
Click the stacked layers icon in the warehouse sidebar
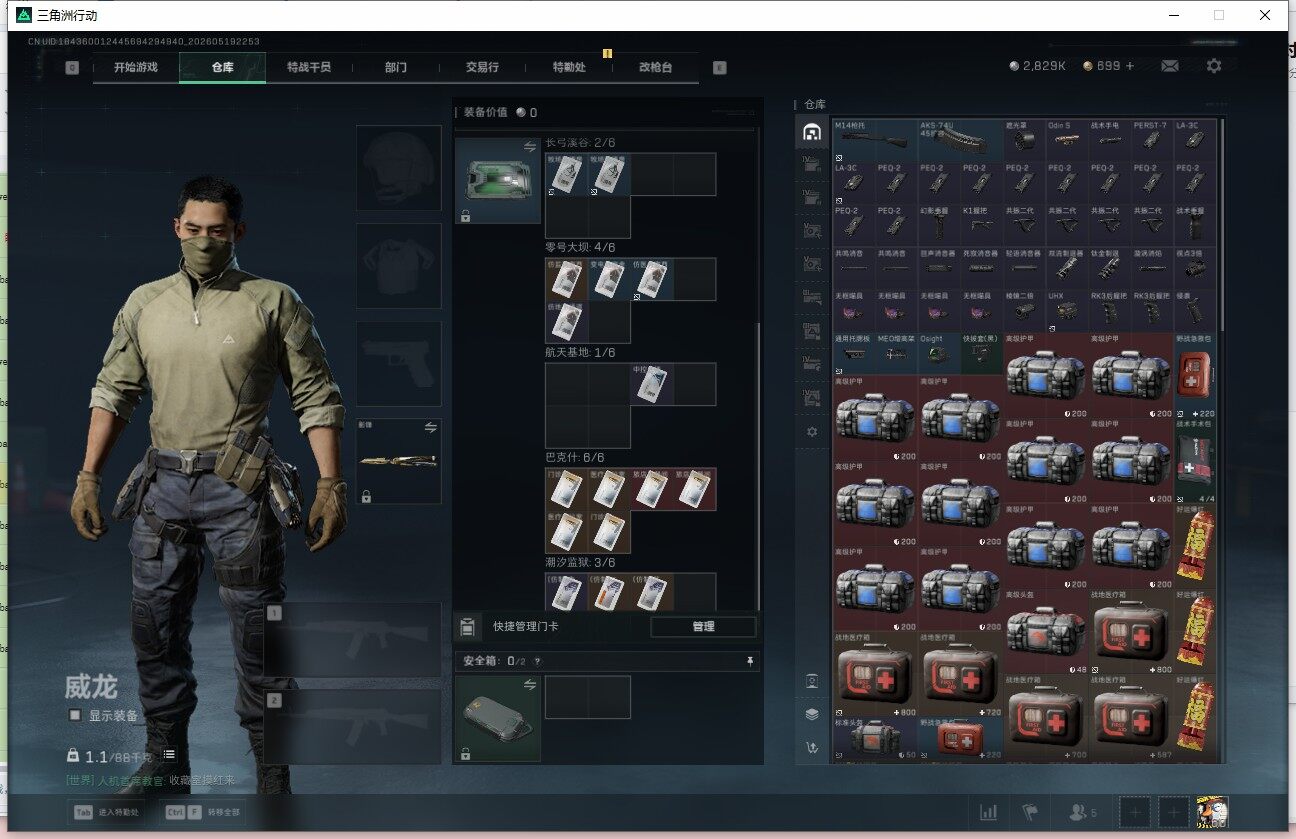pos(812,714)
